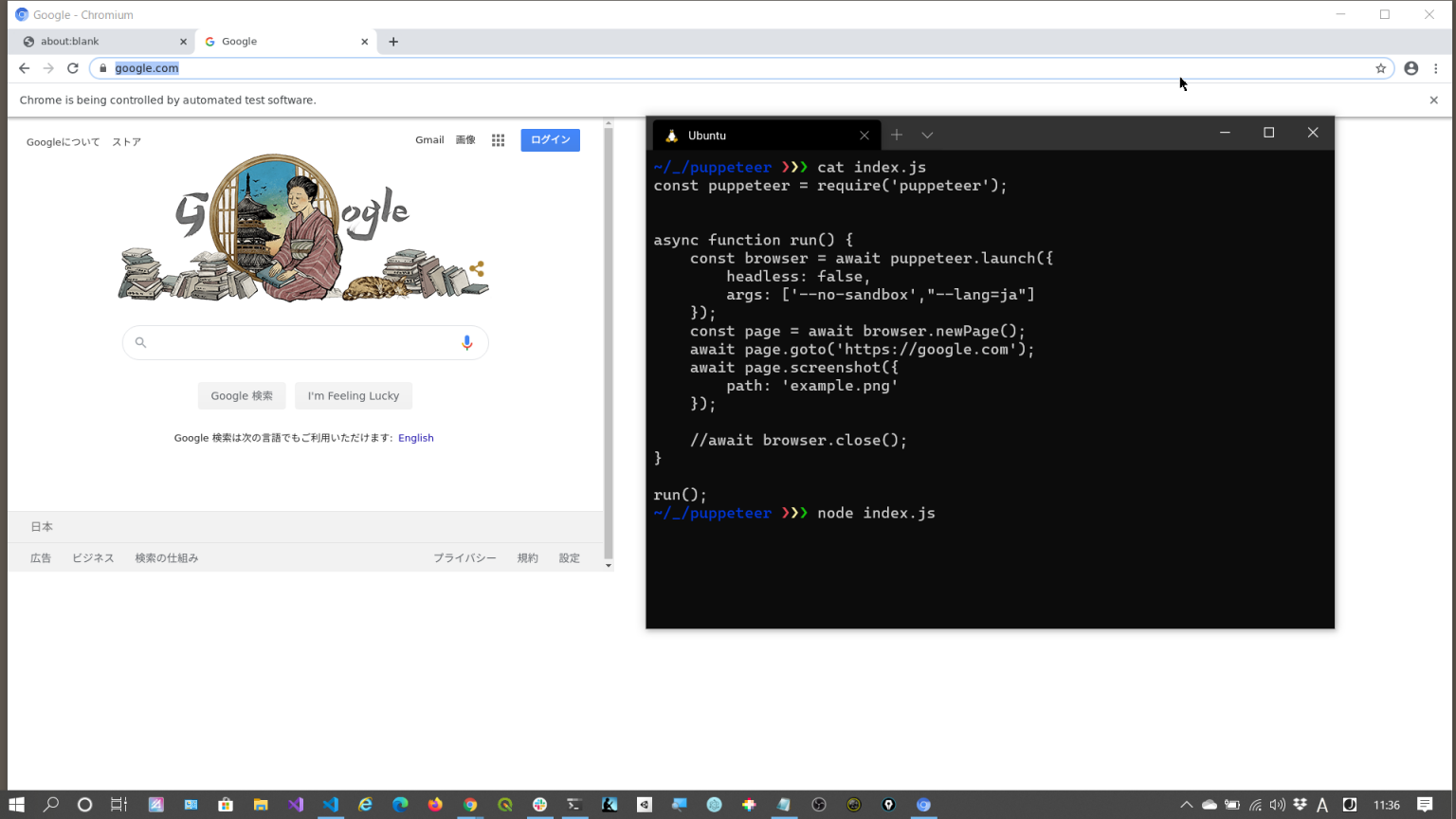Open Google in English via the English link
The height and width of the screenshot is (819, 1456).
tap(415, 437)
